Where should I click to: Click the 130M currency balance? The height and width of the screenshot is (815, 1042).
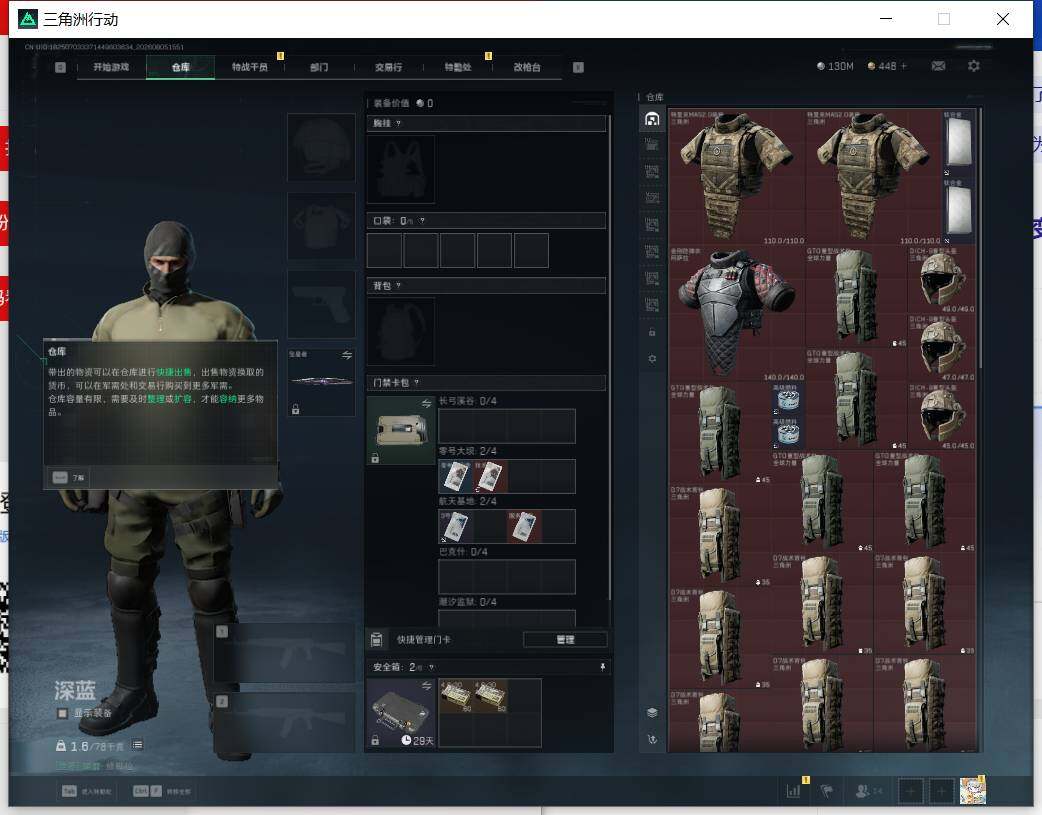tap(835, 66)
